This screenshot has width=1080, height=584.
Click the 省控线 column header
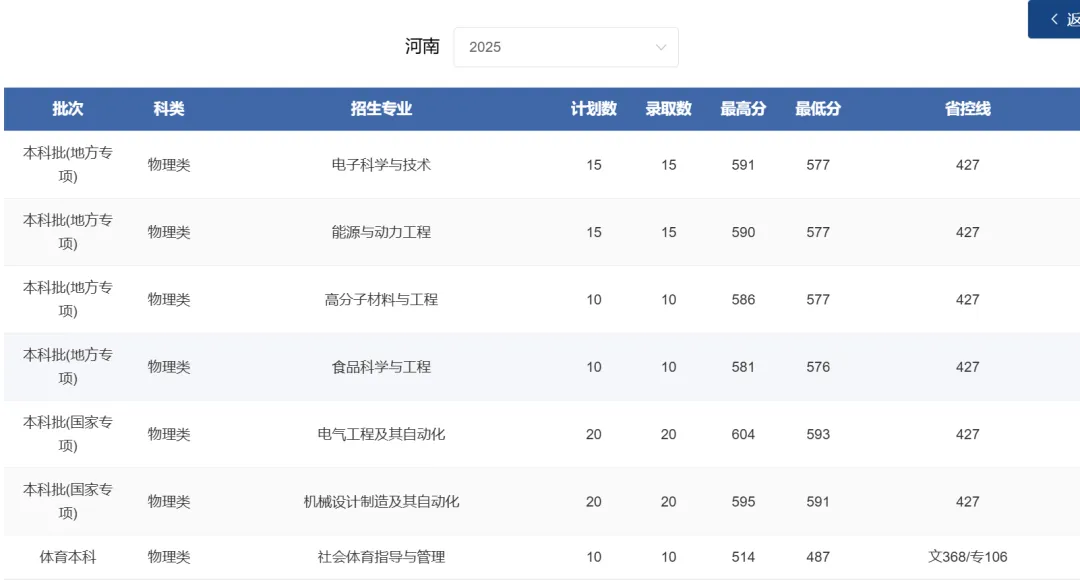pos(967,109)
